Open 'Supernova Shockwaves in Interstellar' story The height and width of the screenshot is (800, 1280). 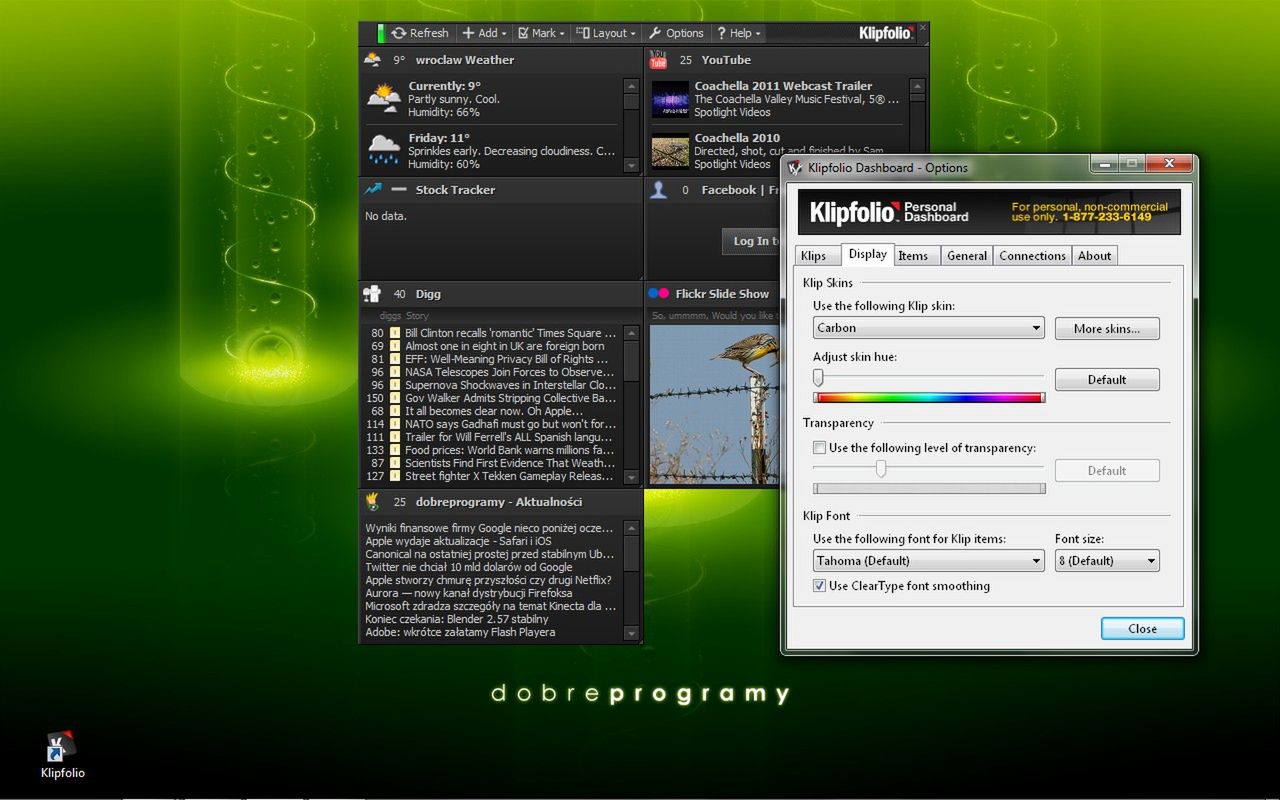pos(510,385)
